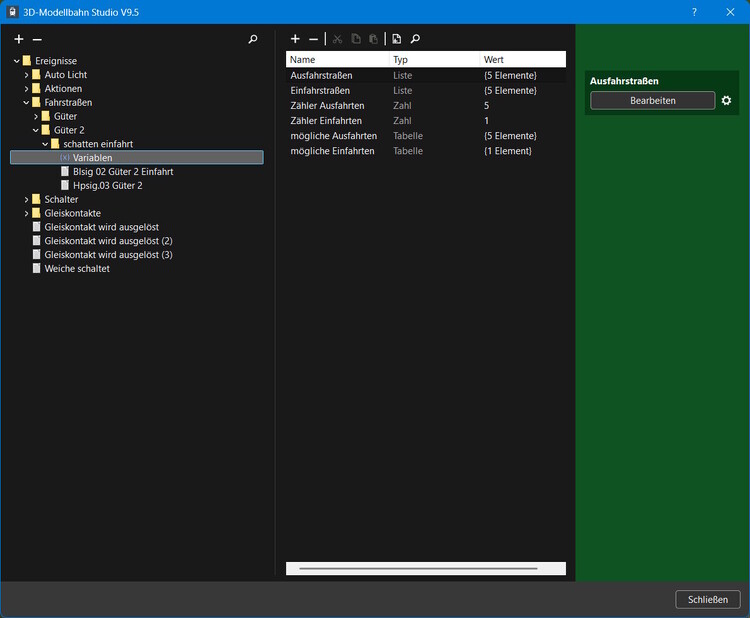Click the minus icon above the event tree
The height and width of the screenshot is (618, 750).
pos(37,39)
